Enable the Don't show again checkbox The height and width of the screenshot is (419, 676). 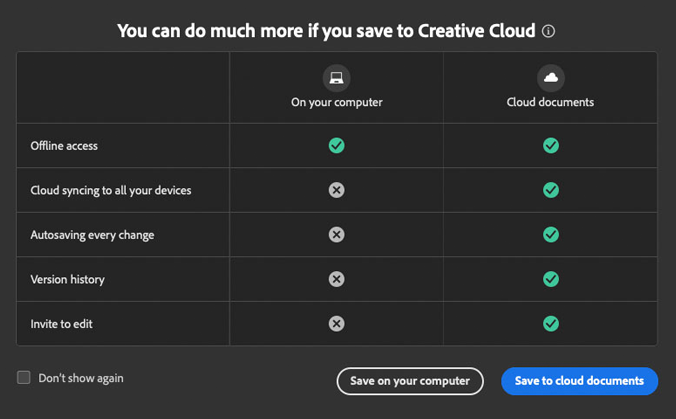24,377
